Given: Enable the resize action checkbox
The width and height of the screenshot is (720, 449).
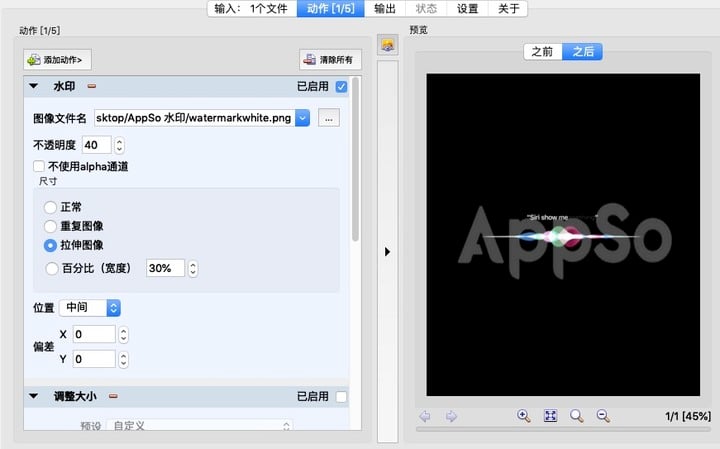Looking at the screenshot, I should 341,396.
